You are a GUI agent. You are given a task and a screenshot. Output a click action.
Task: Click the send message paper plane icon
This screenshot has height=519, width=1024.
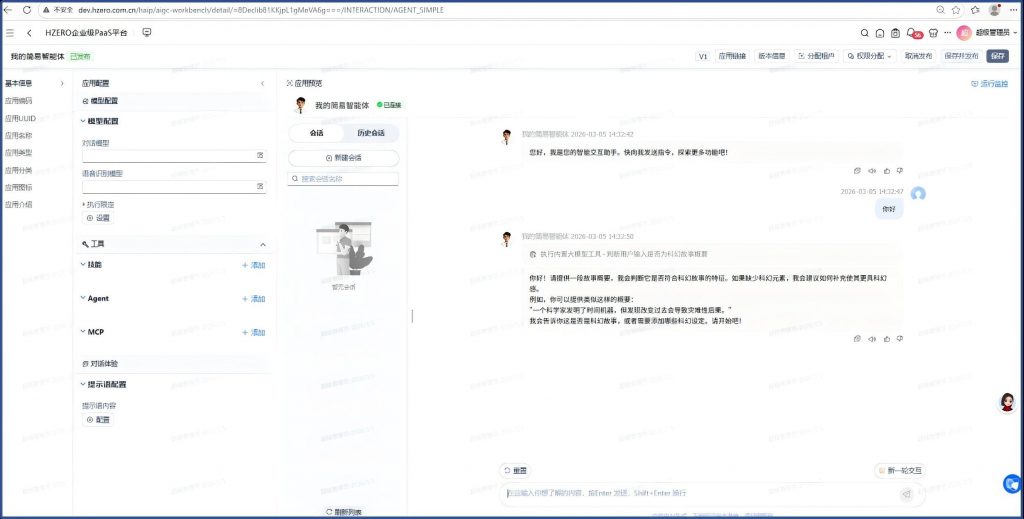906,494
